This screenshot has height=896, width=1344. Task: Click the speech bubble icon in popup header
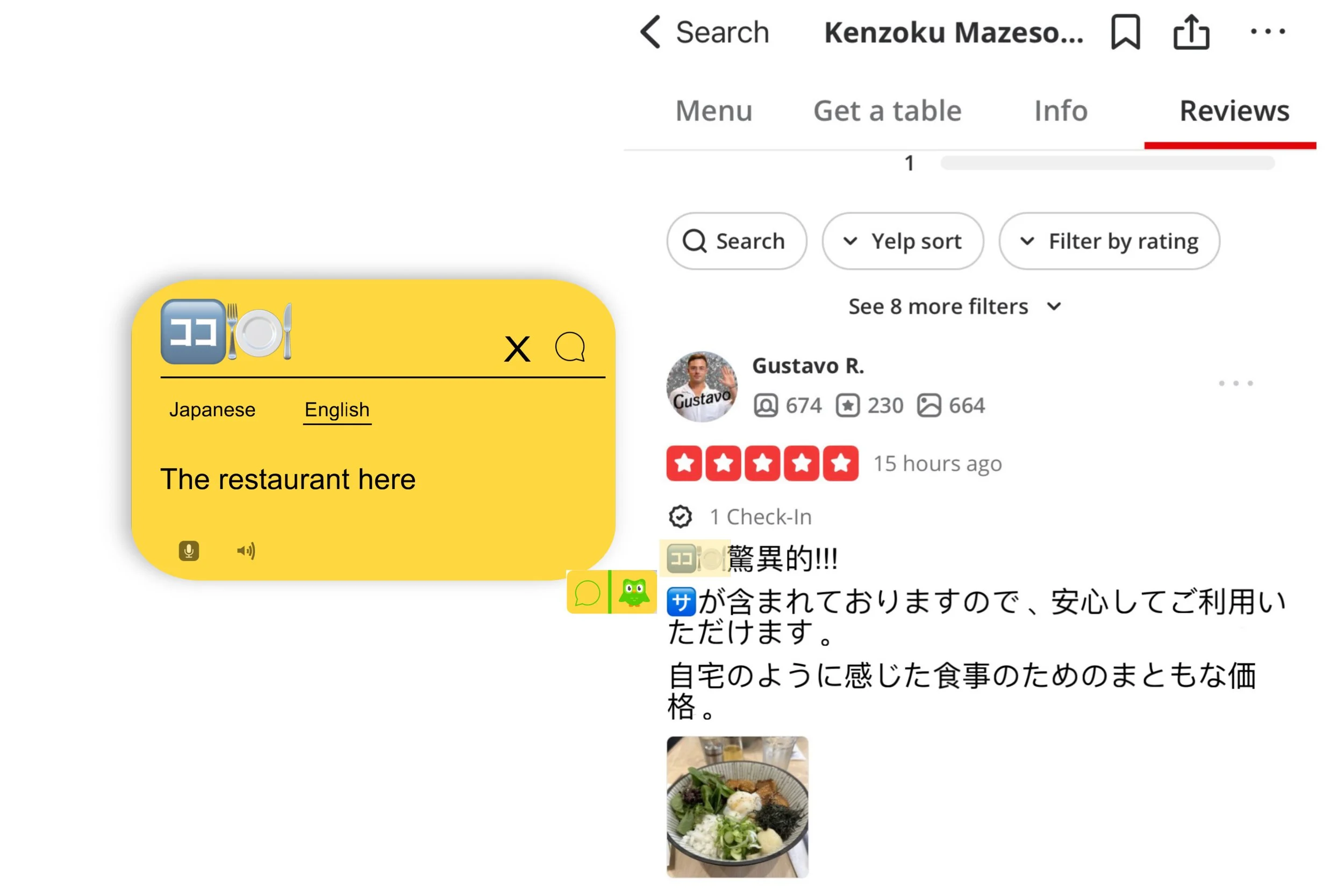point(570,347)
